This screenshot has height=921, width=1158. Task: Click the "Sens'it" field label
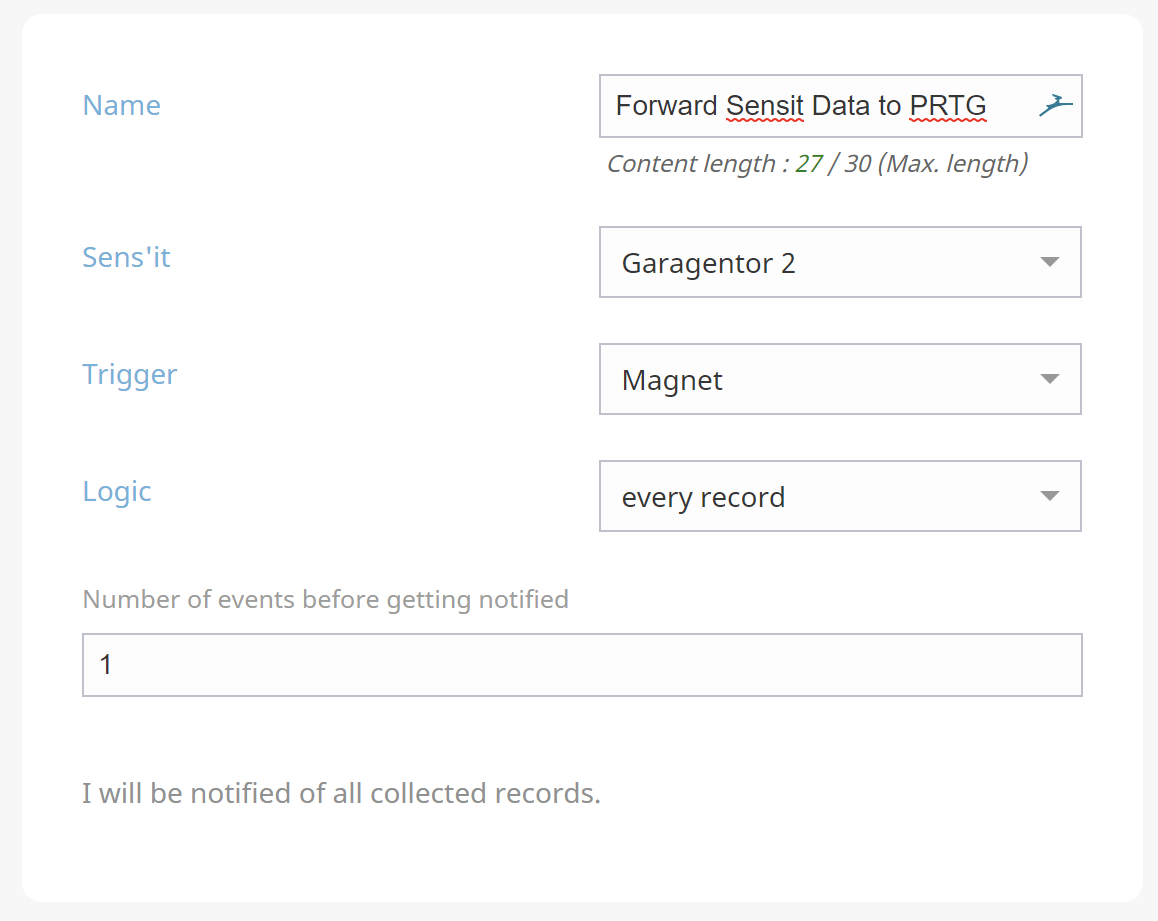tap(126, 257)
